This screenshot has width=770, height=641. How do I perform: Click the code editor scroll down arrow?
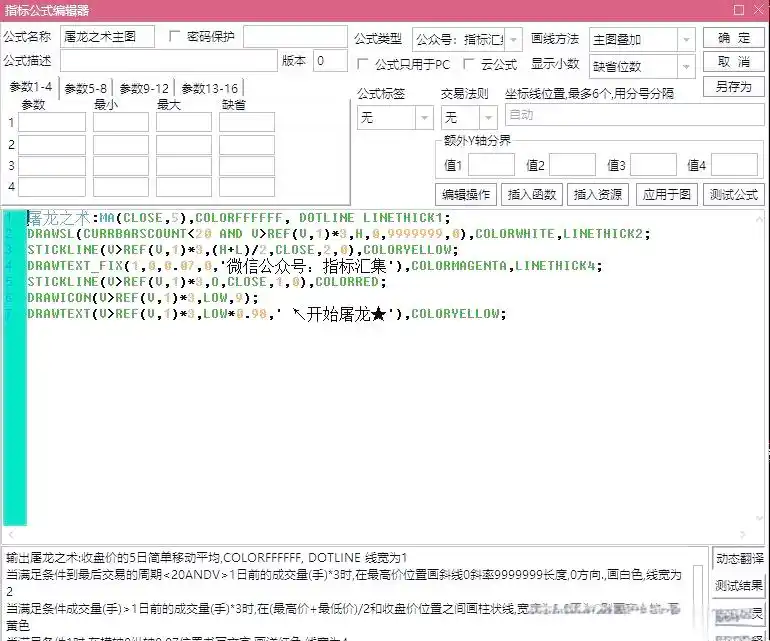(x=759, y=519)
